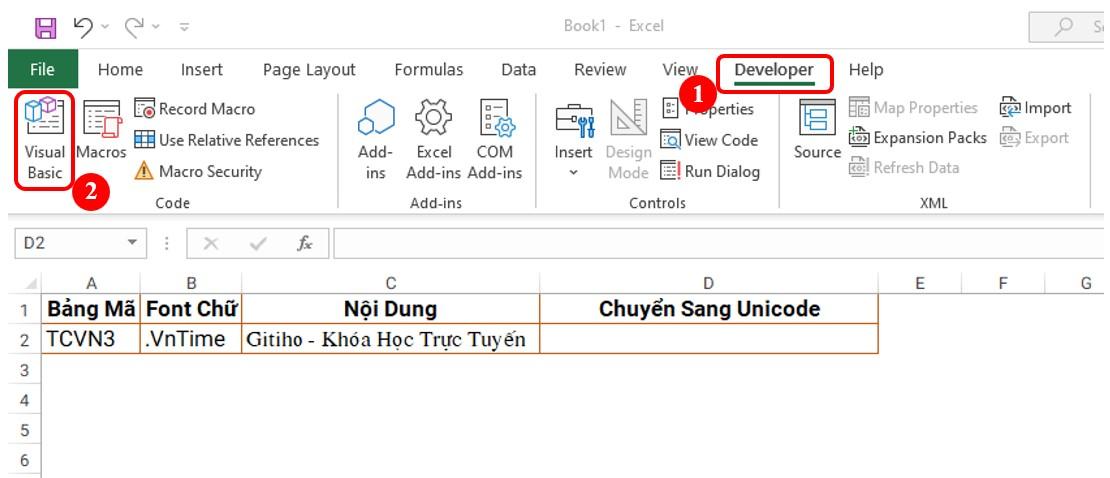Select cell "Font Chữ"
1110x478 pixels.
(191, 309)
